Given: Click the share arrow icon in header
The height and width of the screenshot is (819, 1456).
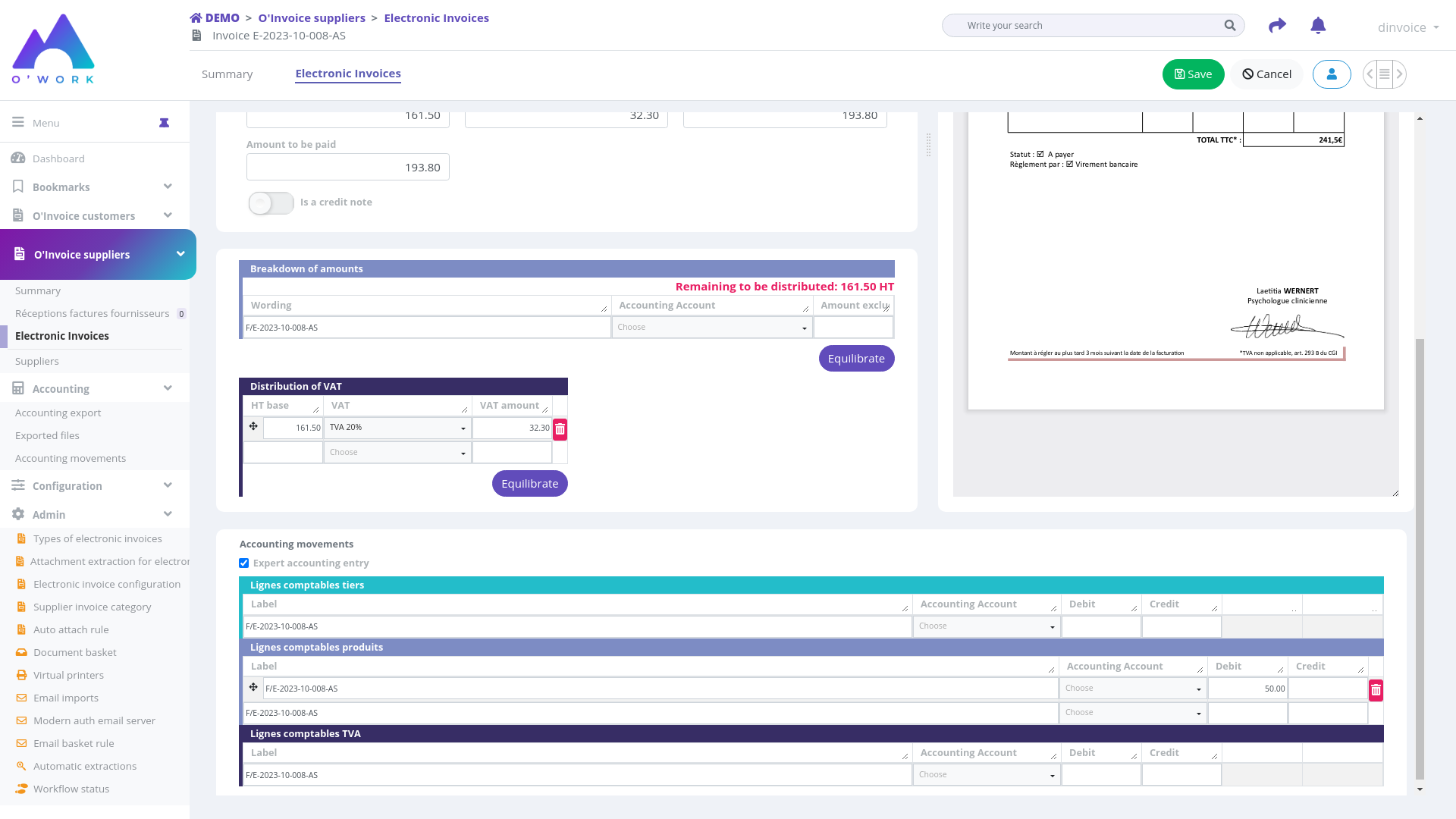Looking at the screenshot, I should pos(1277,26).
